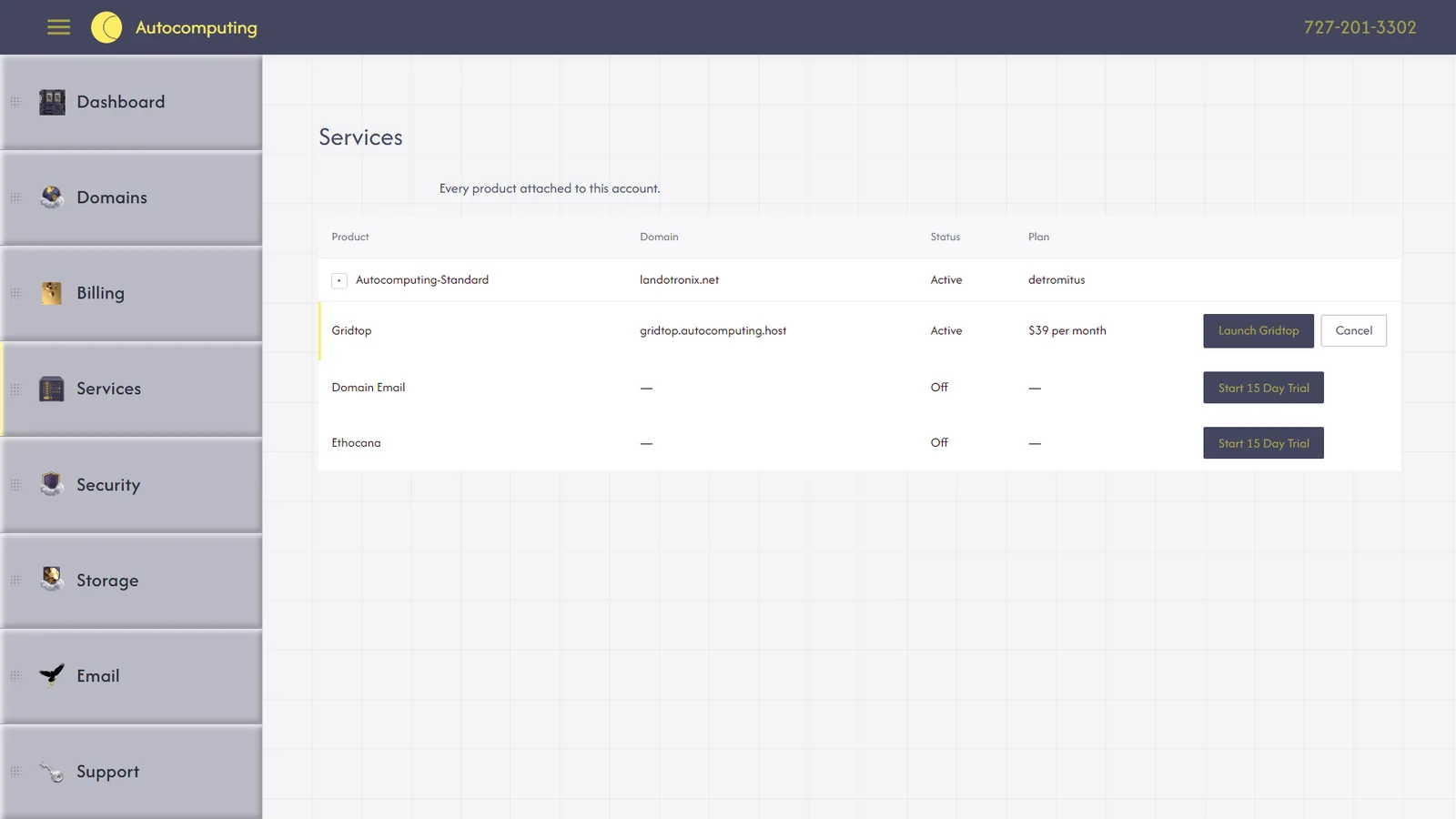The height and width of the screenshot is (819, 1456).
Task: Click the Plan column header
Action: pos(1038,237)
